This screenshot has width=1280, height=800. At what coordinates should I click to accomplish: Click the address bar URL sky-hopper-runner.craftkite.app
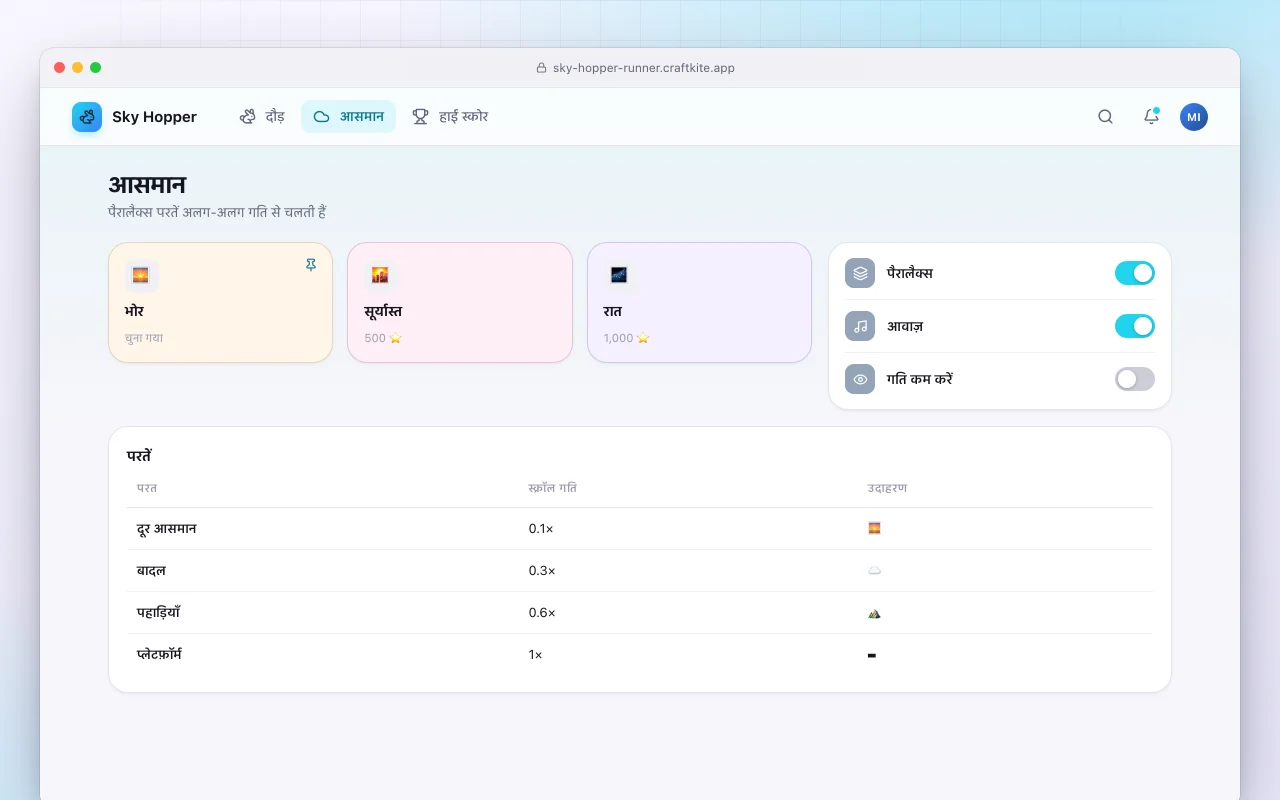[x=644, y=68]
